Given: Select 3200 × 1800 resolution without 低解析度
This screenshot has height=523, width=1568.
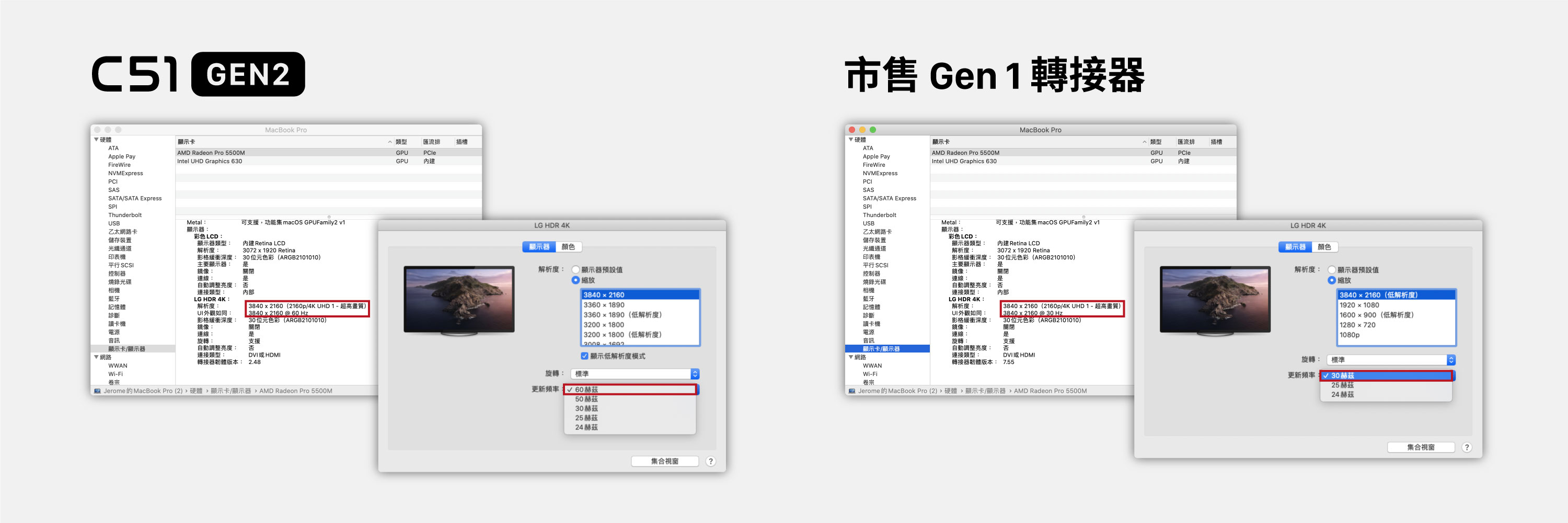Looking at the screenshot, I should 640,325.
